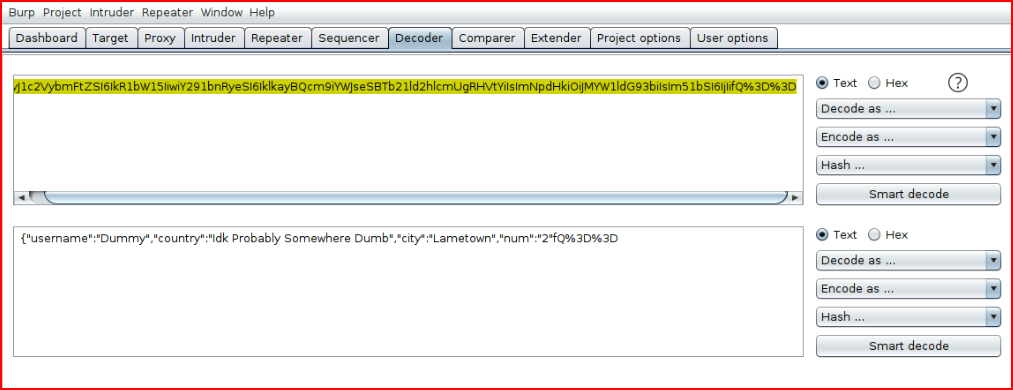Open the Burp menu
The height and width of the screenshot is (390, 1013).
point(21,12)
